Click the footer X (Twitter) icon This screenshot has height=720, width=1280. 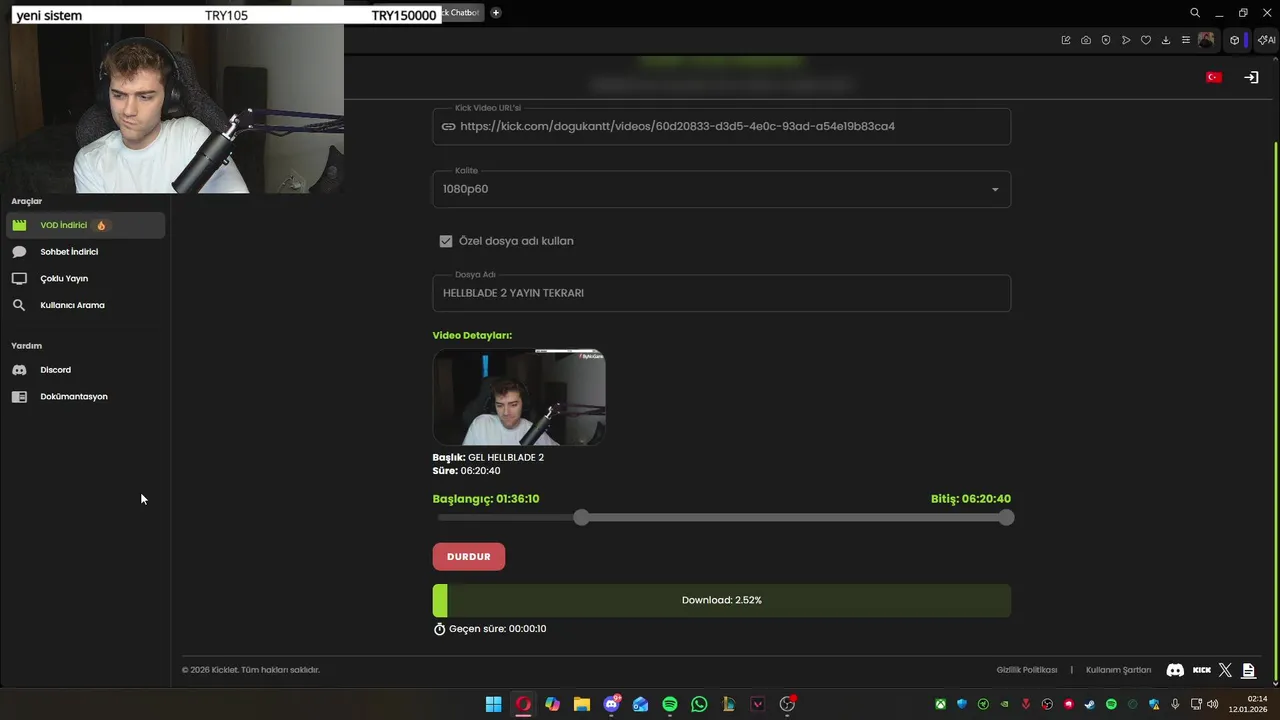pos(1225,670)
